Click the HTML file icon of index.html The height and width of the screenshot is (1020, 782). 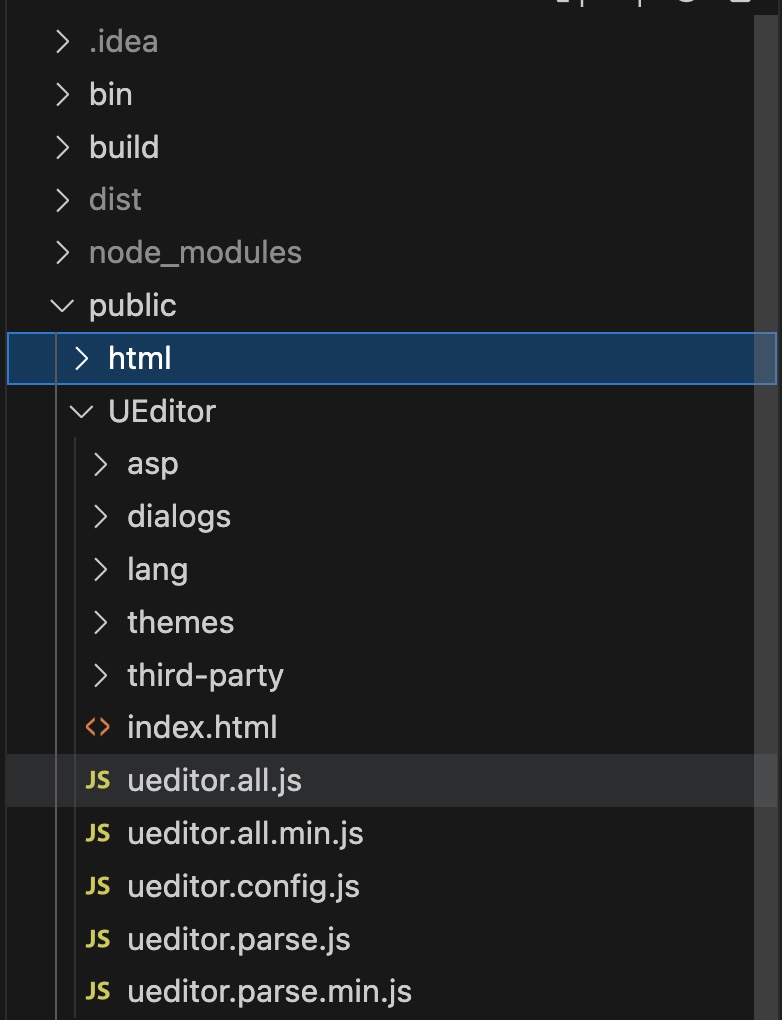(x=98, y=727)
